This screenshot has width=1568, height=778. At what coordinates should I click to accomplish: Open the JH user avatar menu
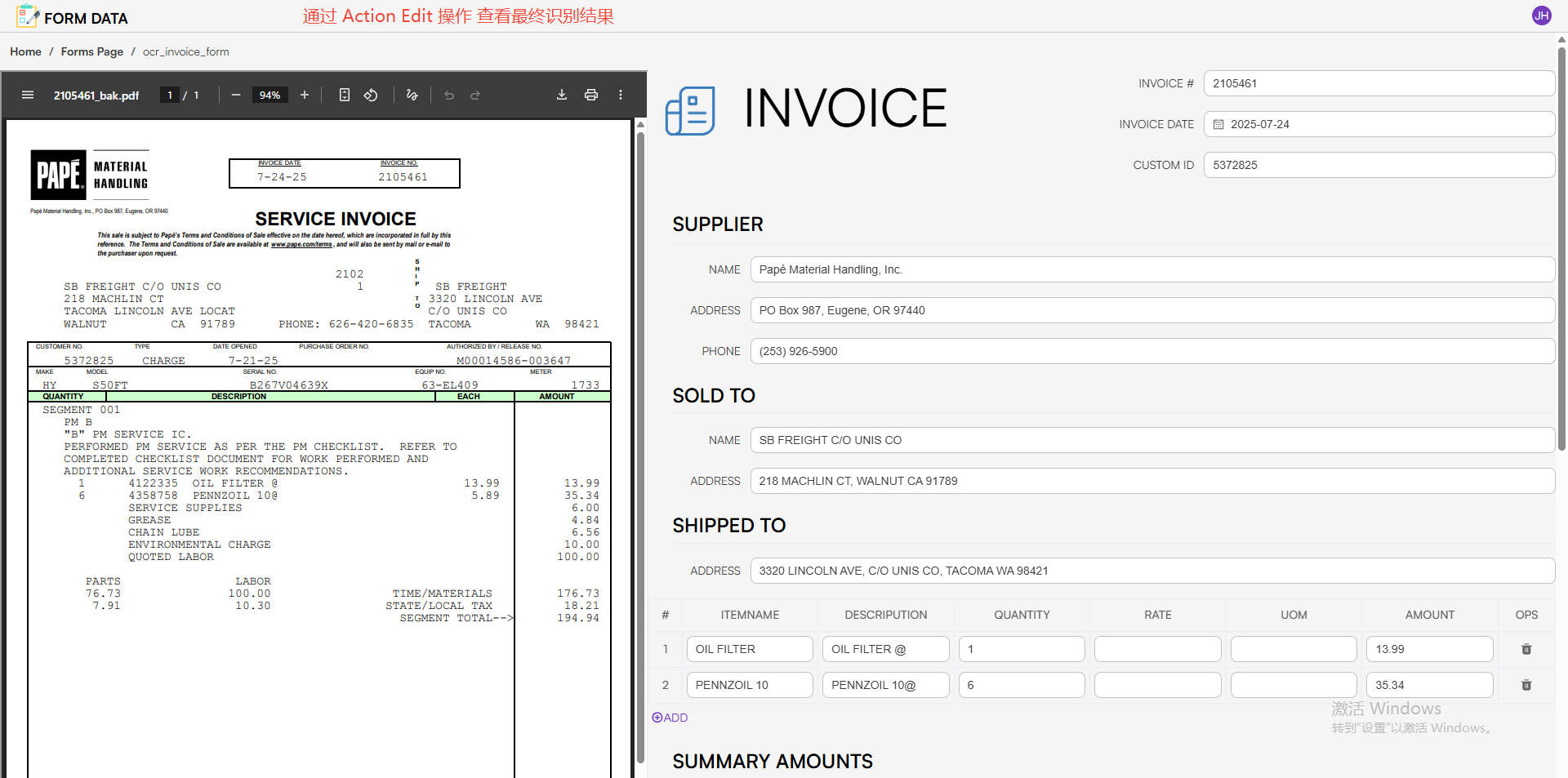[1541, 16]
